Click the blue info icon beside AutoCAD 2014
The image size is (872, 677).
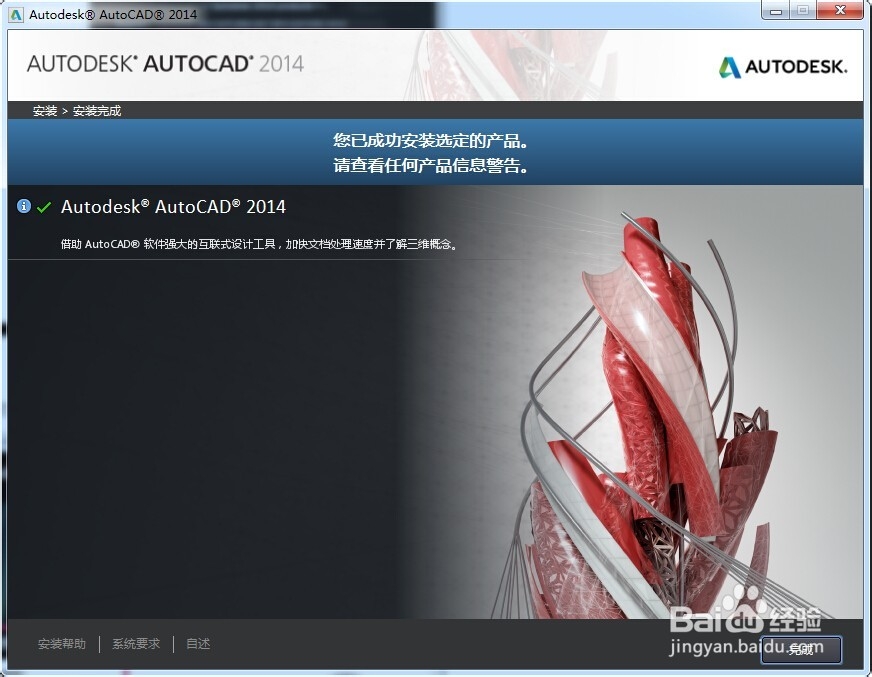coord(23,206)
